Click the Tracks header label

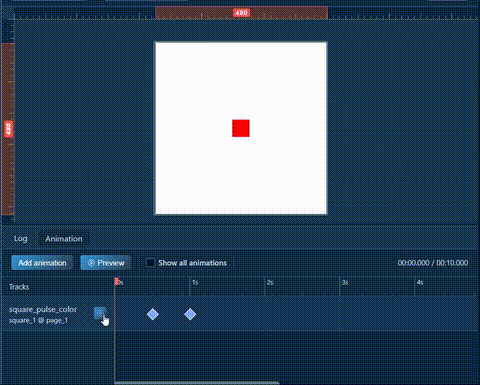pyautogui.click(x=19, y=287)
